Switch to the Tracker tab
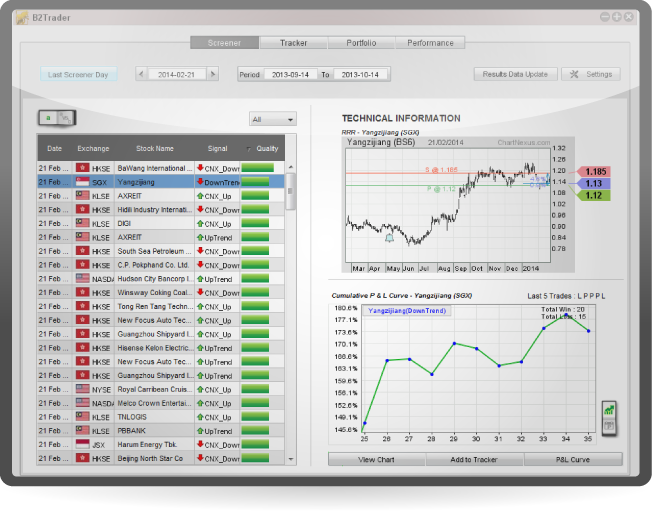 (293, 43)
